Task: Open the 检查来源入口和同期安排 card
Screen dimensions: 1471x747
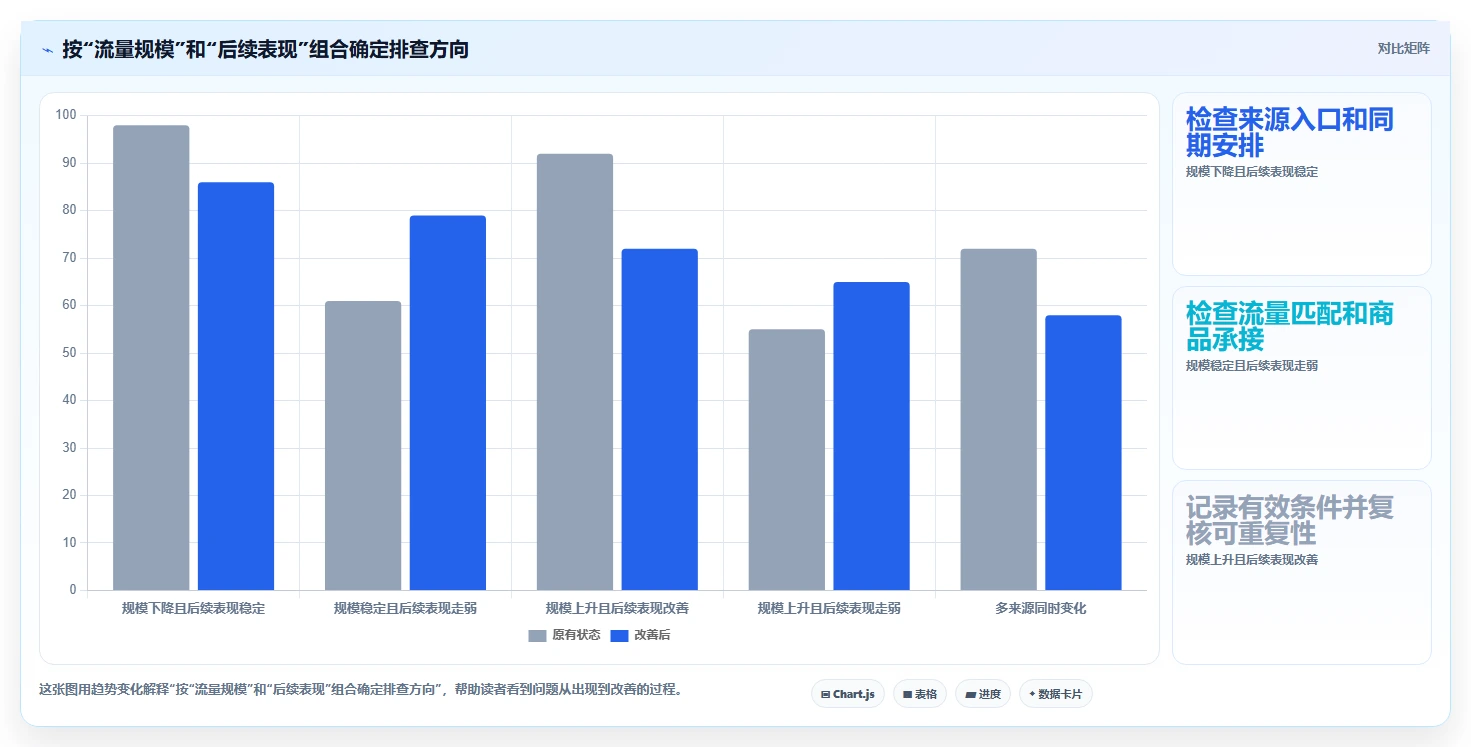Action: tap(1302, 184)
